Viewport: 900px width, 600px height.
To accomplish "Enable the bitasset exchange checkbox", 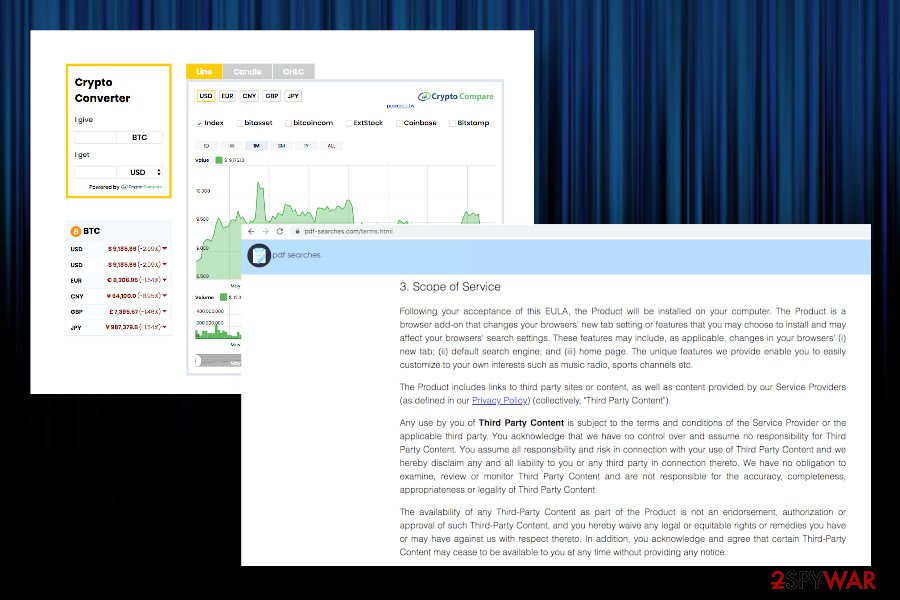I will tap(239, 123).
